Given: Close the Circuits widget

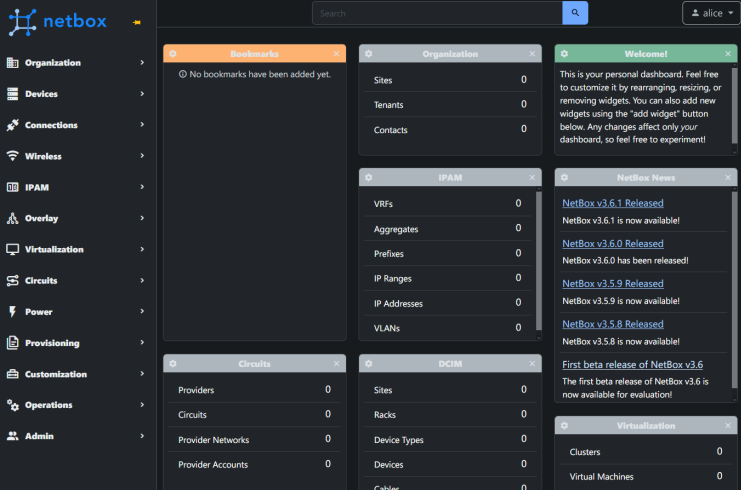Looking at the screenshot, I should 336,364.
